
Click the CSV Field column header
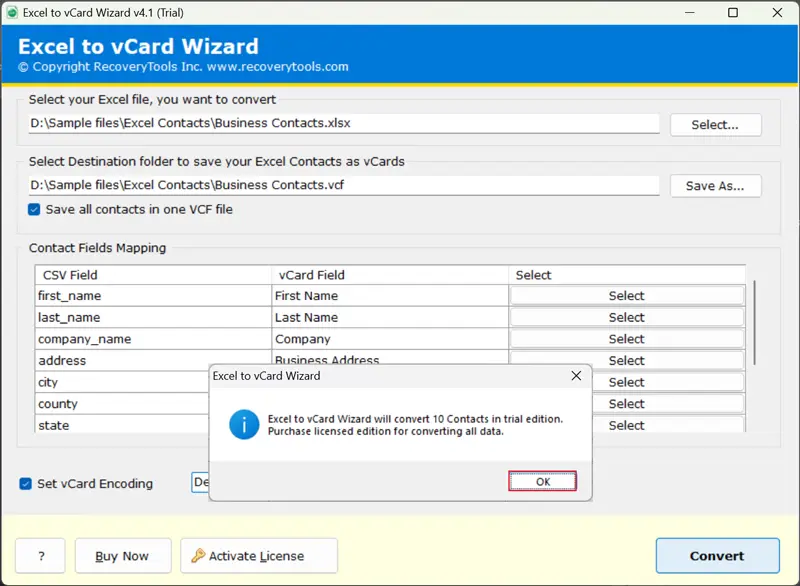tap(152, 275)
